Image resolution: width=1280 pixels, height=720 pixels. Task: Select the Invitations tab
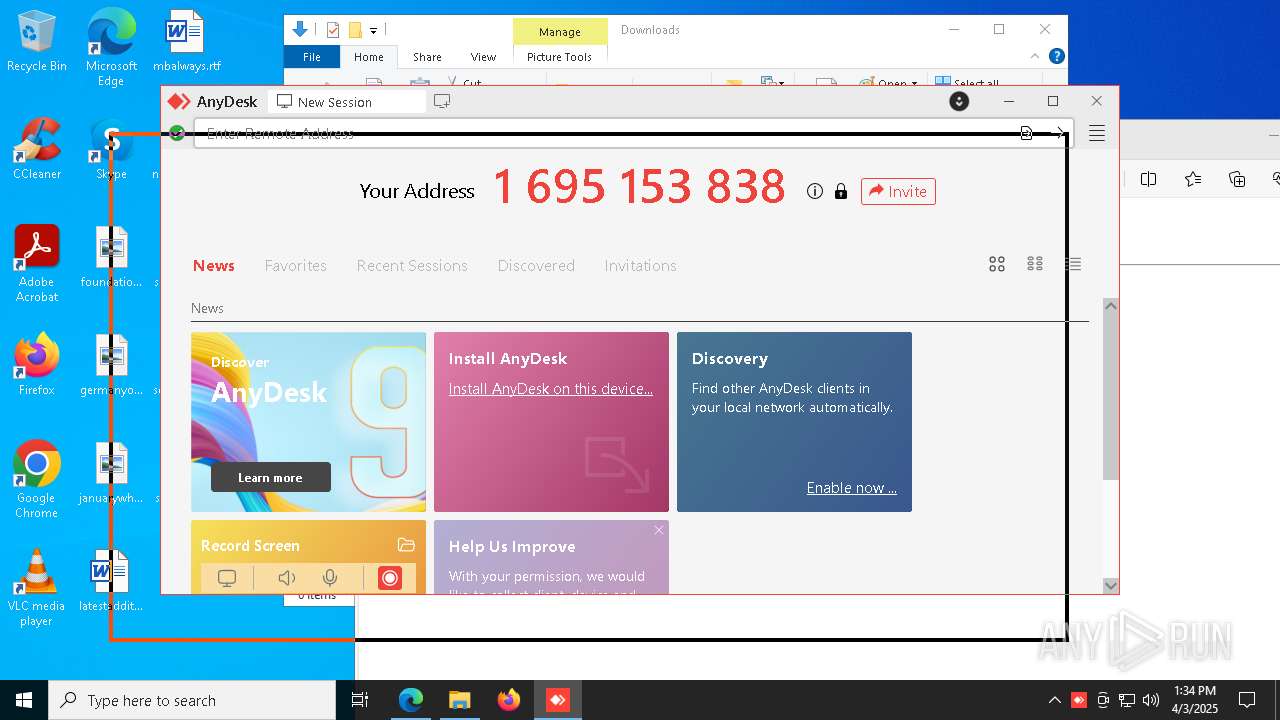click(x=640, y=265)
